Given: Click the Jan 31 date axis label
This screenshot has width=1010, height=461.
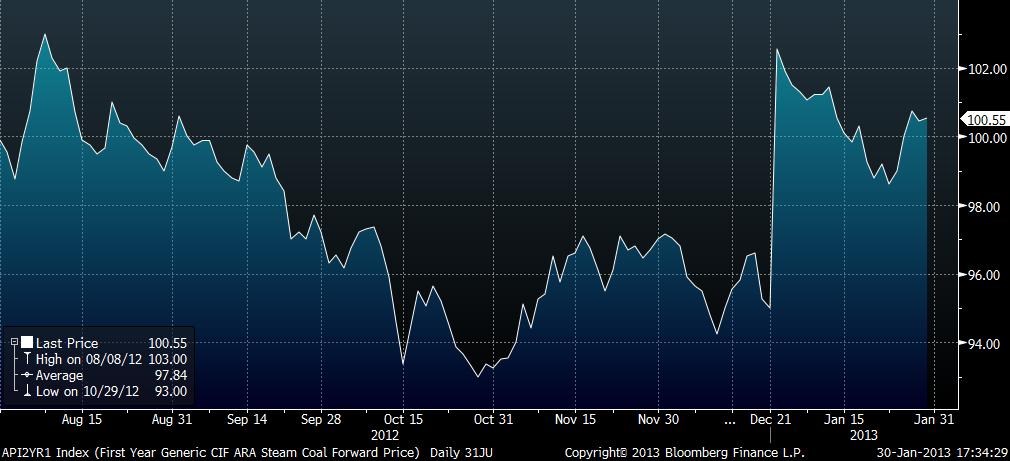Looking at the screenshot, I should click(933, 419).
